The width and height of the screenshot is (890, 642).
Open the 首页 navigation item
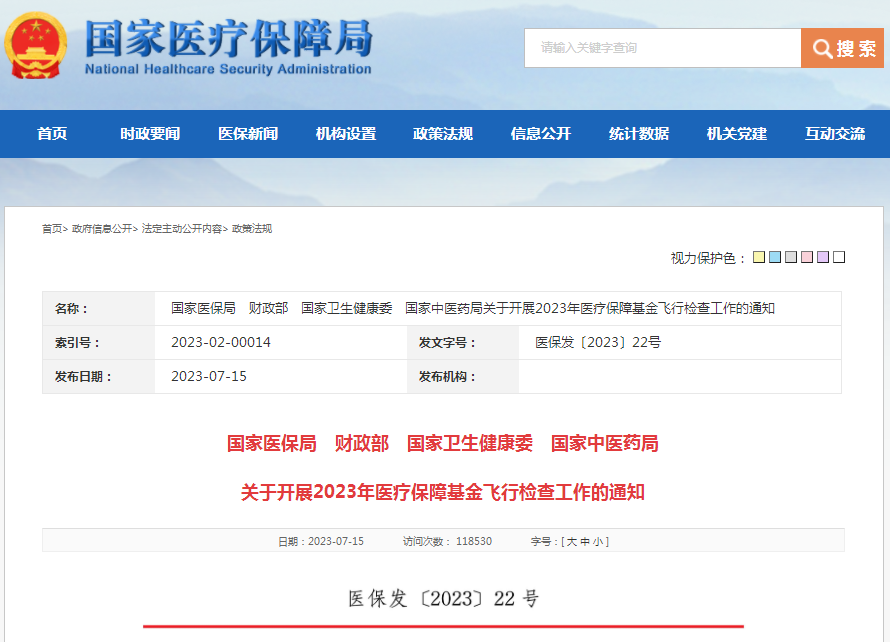point(52,134)
